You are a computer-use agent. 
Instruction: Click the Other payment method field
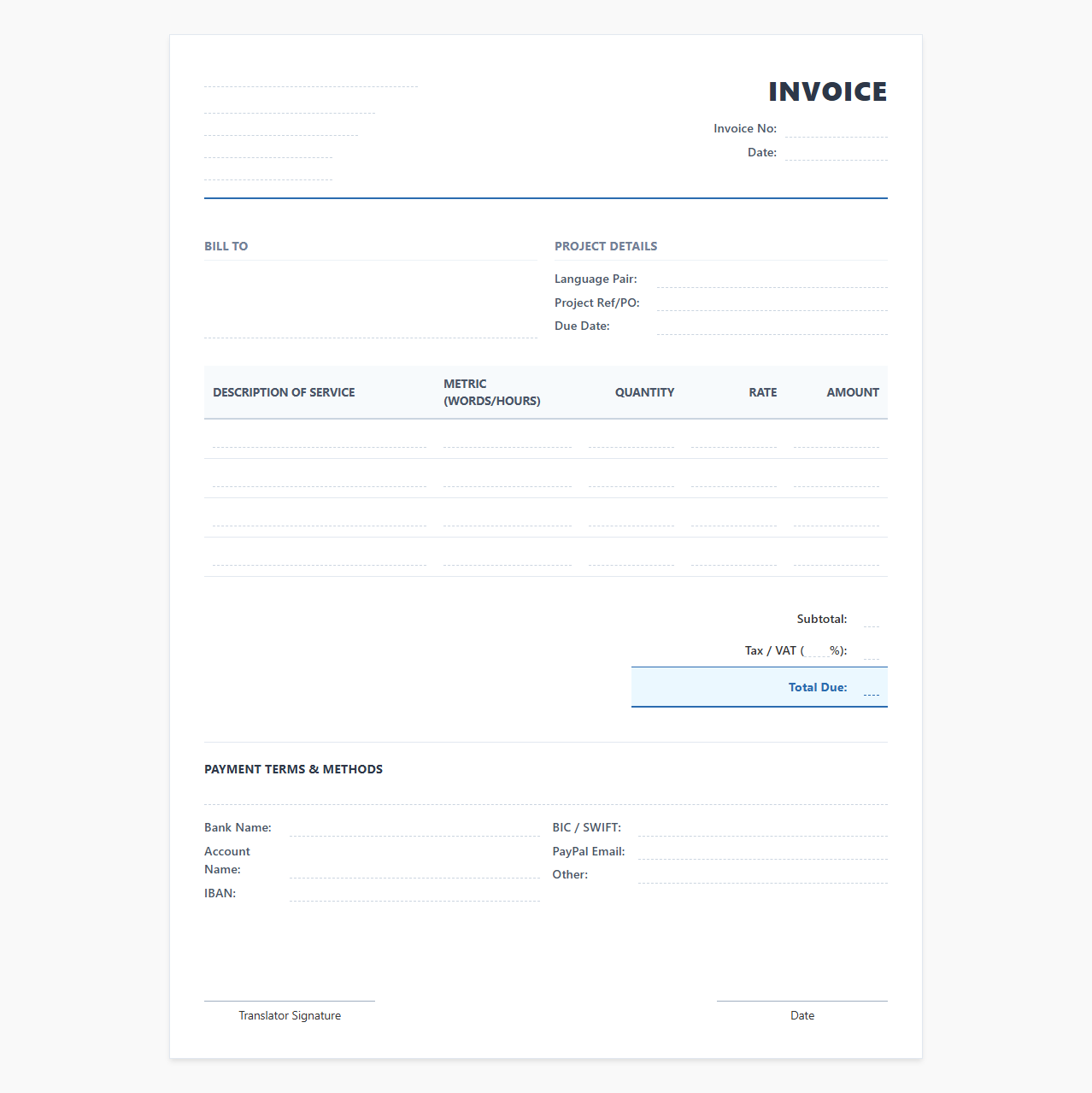coord(763,874)
